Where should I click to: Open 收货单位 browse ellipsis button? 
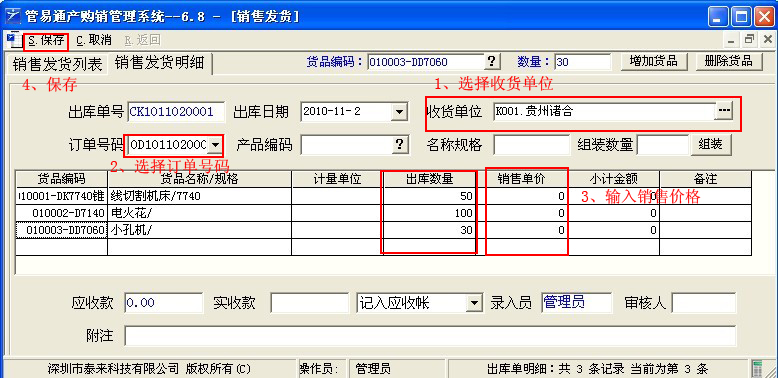click(724, 111)
